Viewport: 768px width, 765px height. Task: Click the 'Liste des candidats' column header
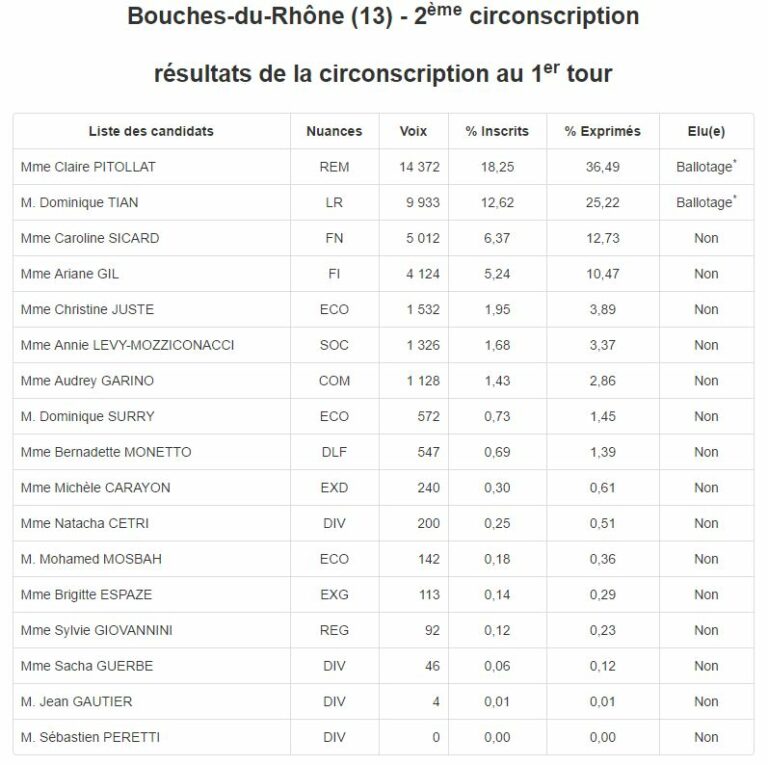(x=151, y=131)
